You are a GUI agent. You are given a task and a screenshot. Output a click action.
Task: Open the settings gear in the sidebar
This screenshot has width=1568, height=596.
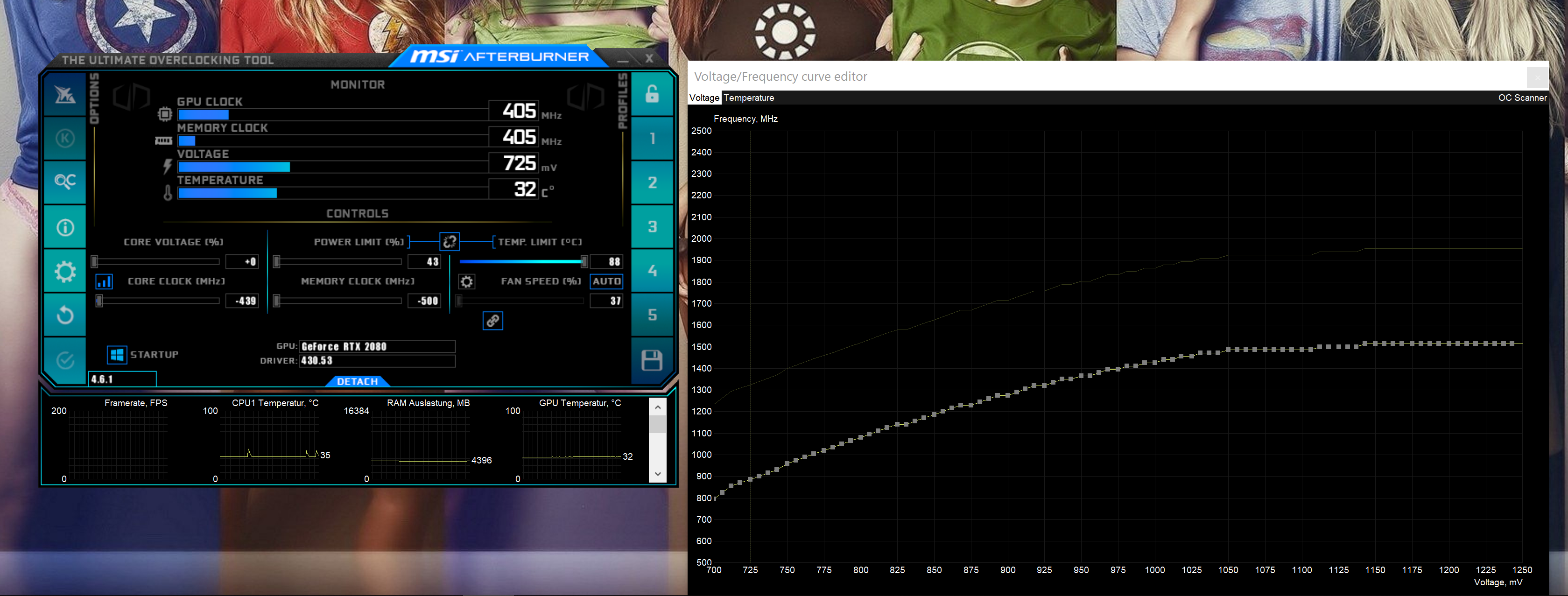coord(65,272)
